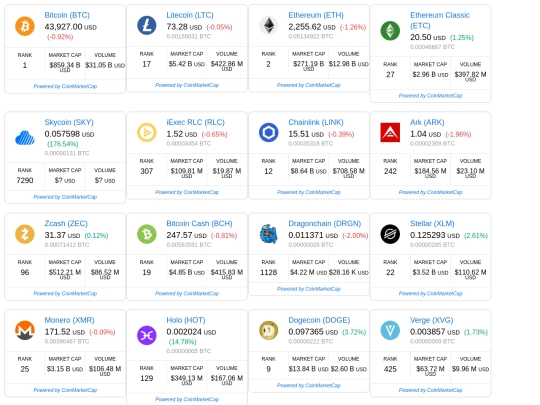This screenshot has height=405, width=540.
Task: Click the Skycoin rank value 7290
Action: (x=25, y=180)
